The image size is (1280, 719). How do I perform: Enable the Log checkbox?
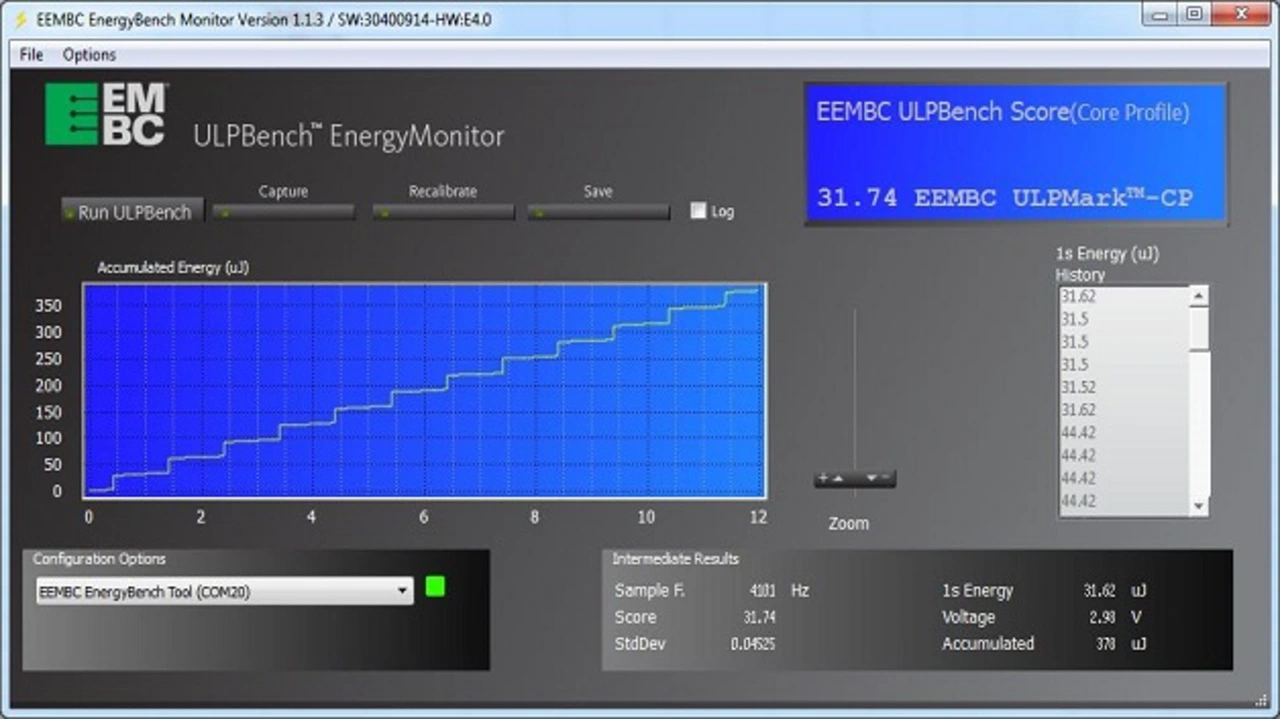[x=698, y=211]
